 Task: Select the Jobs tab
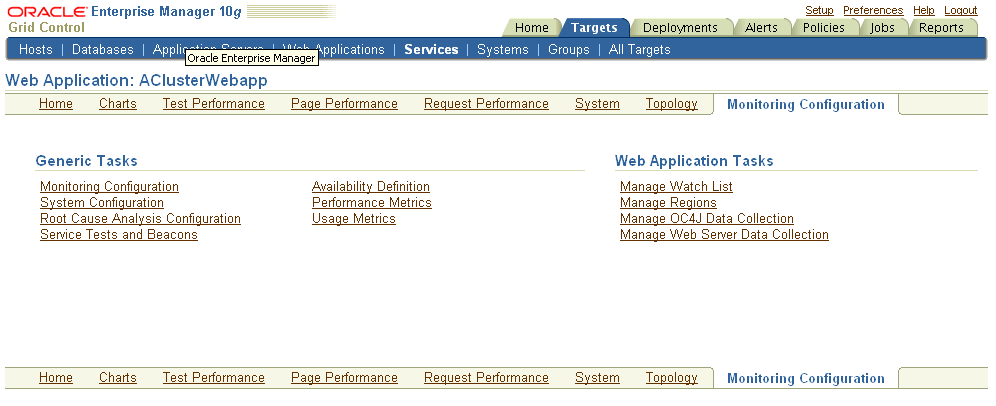pos(882,28)
